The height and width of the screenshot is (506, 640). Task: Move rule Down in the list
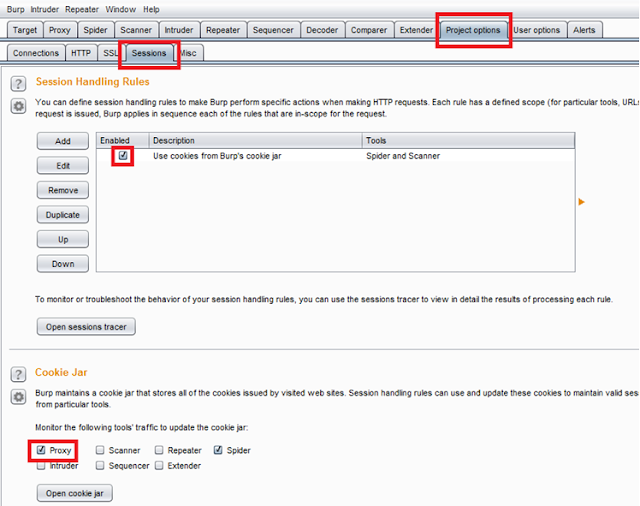tap(63, 264)
